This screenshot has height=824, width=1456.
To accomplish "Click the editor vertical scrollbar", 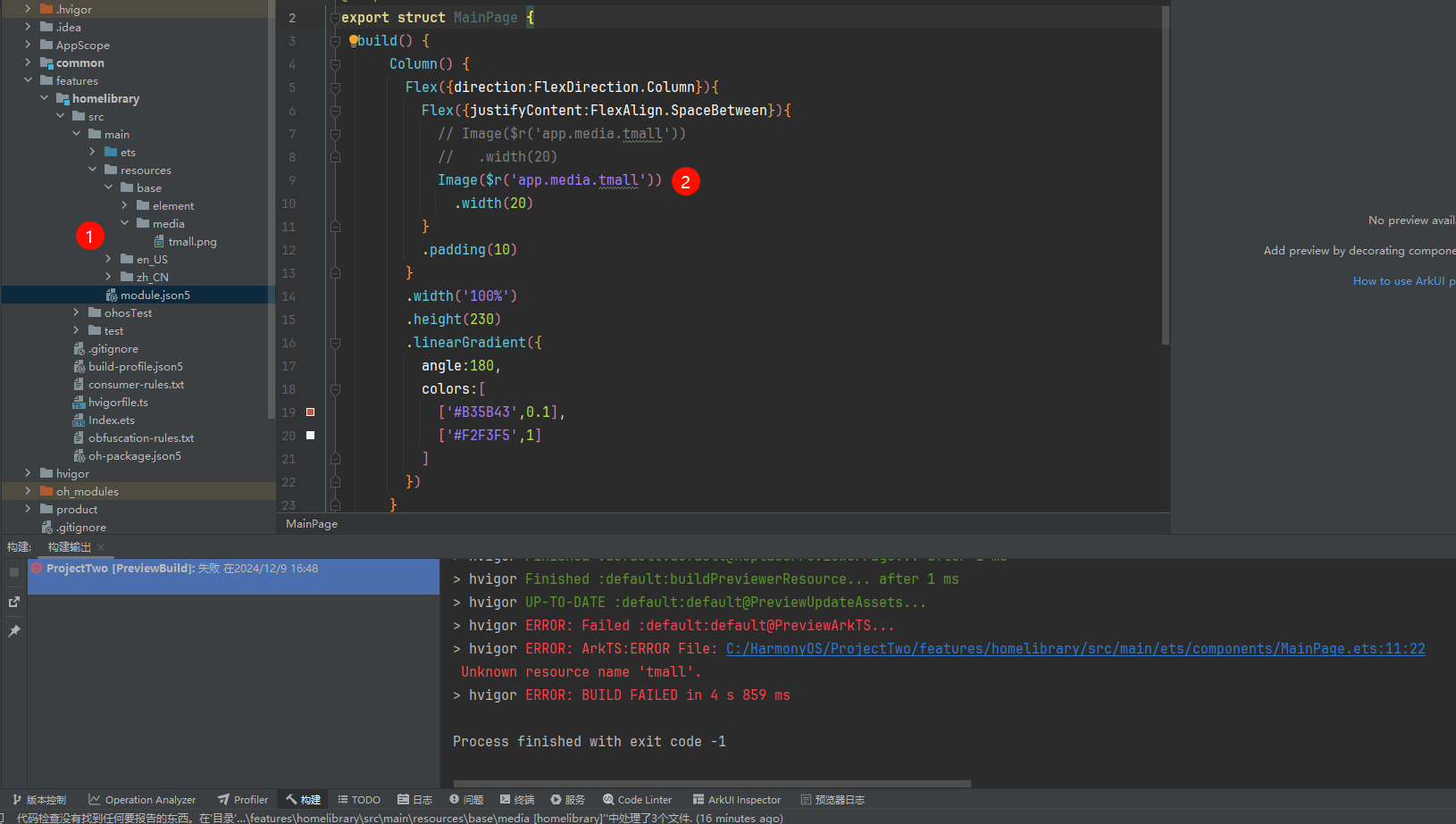I will click(x=1165, y=176).
